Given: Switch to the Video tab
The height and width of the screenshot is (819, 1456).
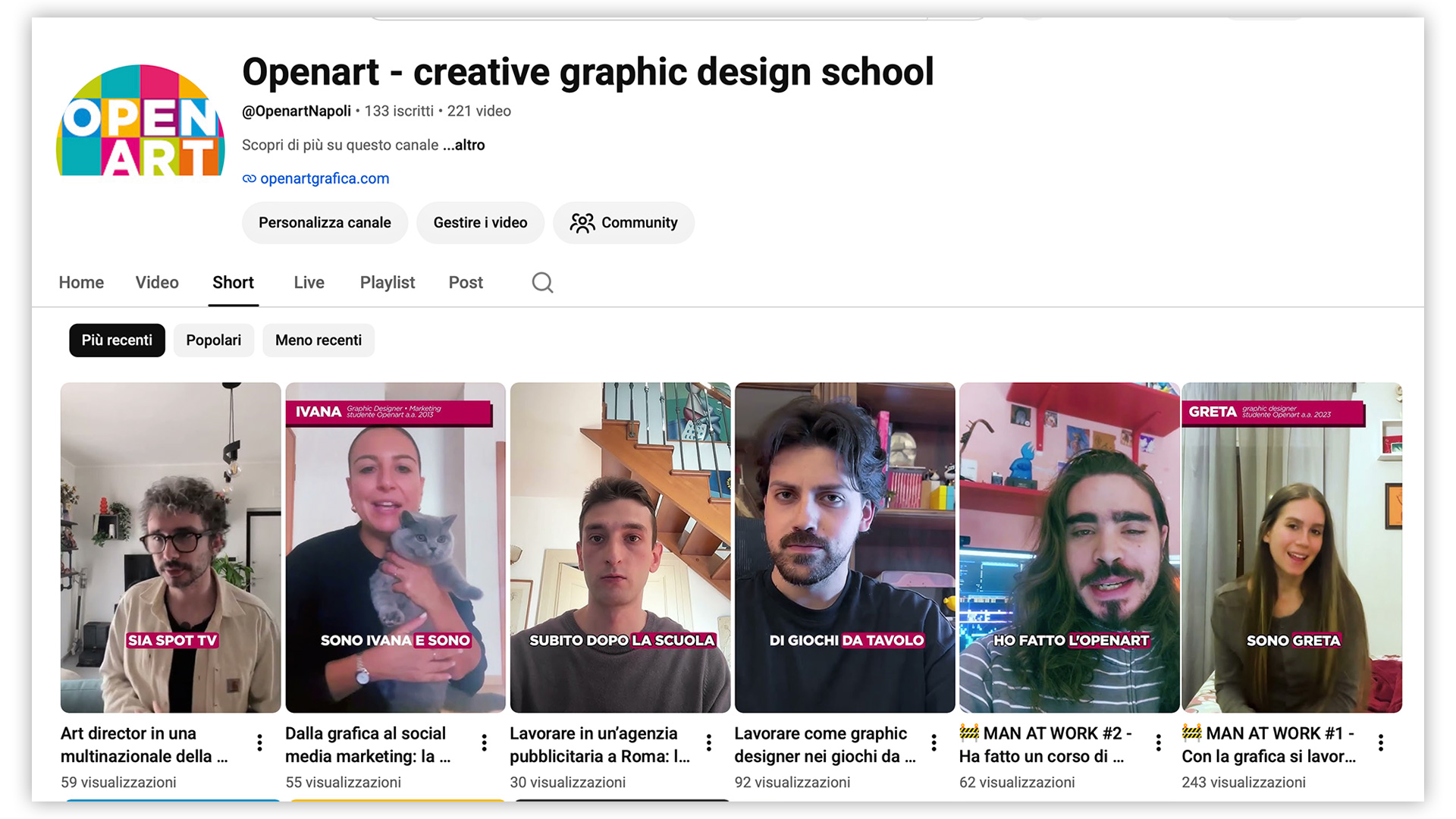Looking at the screenshot, I should 157,283.
